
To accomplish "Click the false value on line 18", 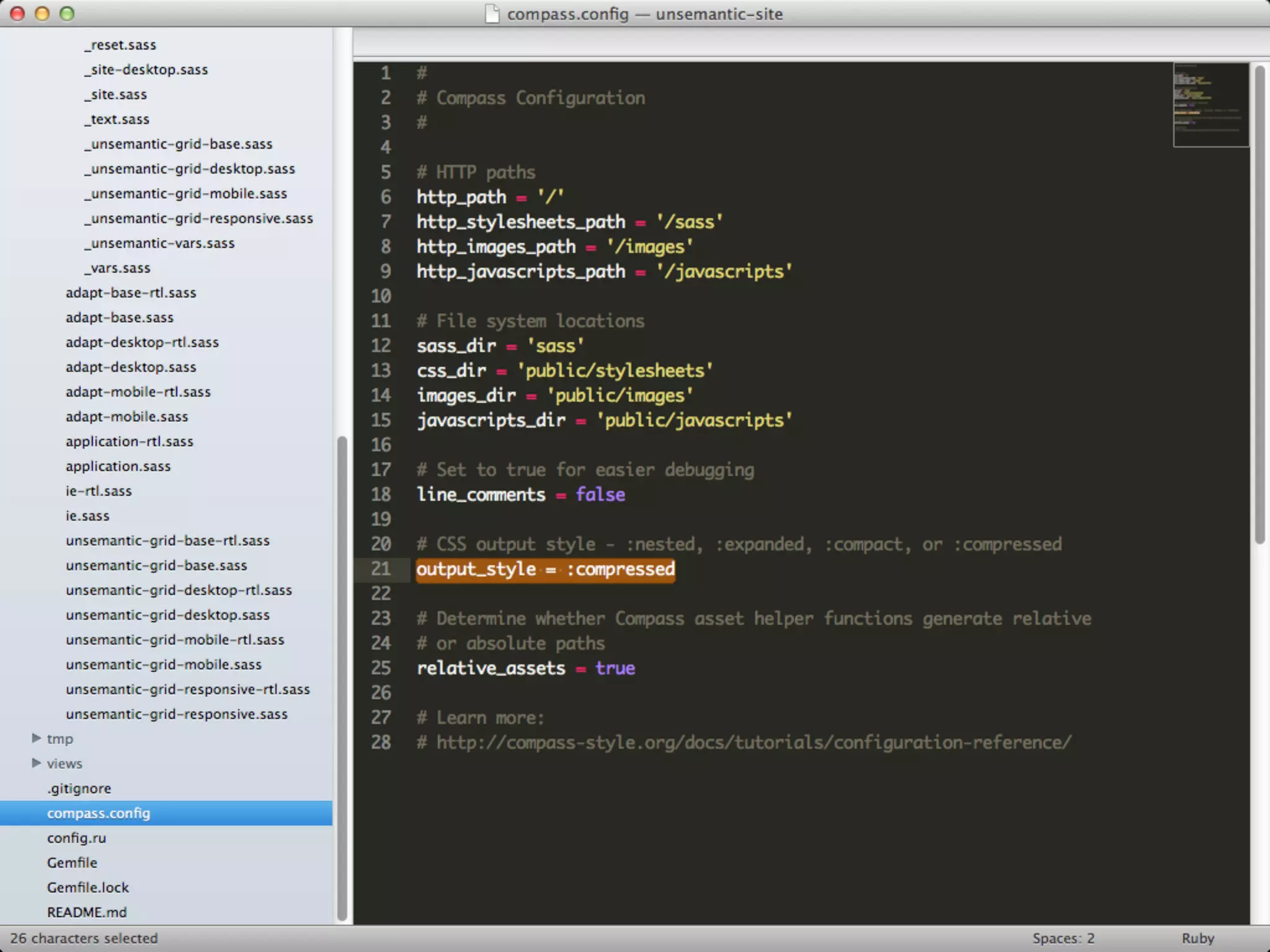I will coord(600,495).
